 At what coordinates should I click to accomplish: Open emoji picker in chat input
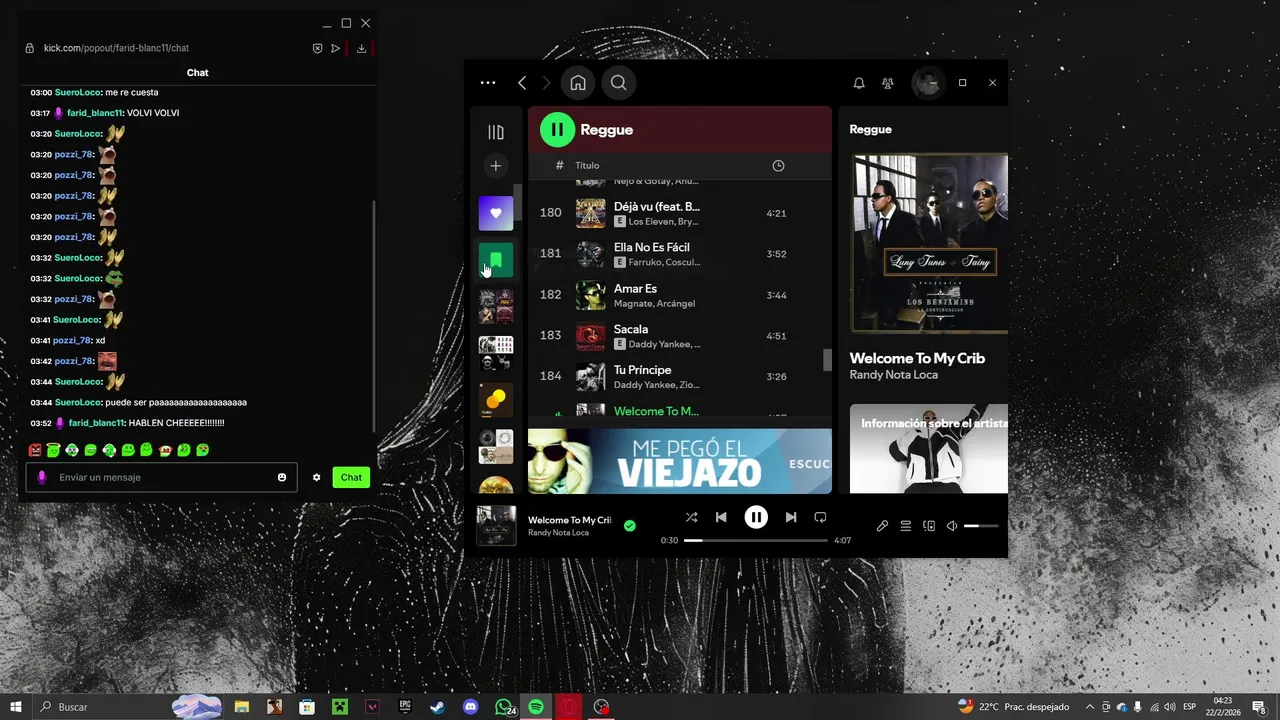282,477
